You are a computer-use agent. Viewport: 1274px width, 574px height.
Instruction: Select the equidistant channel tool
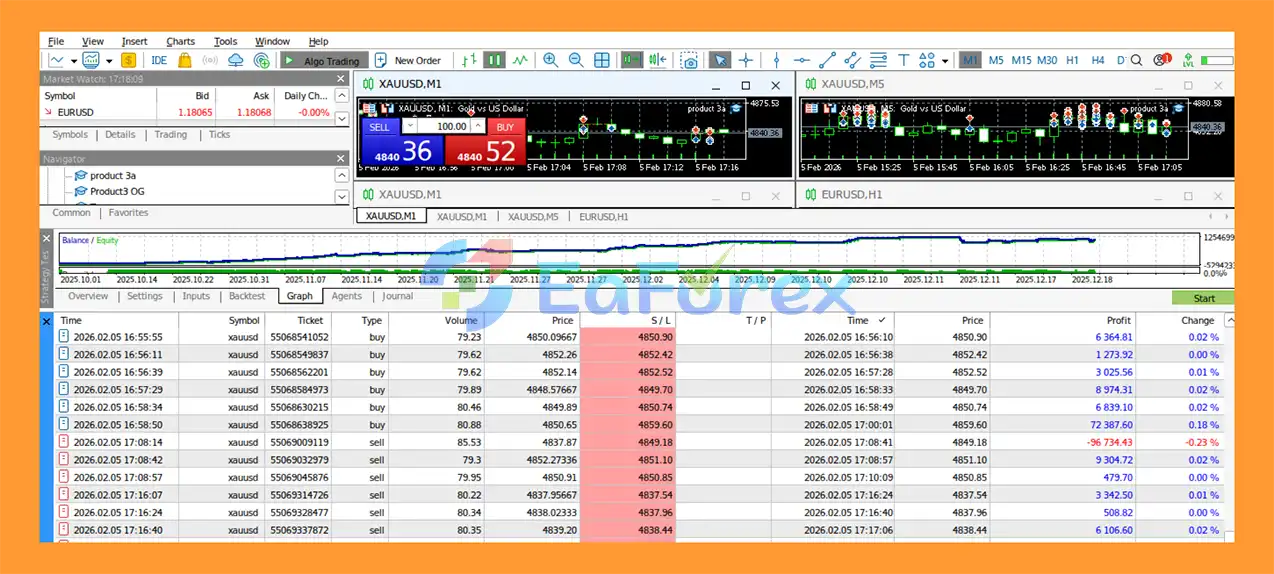852,60
